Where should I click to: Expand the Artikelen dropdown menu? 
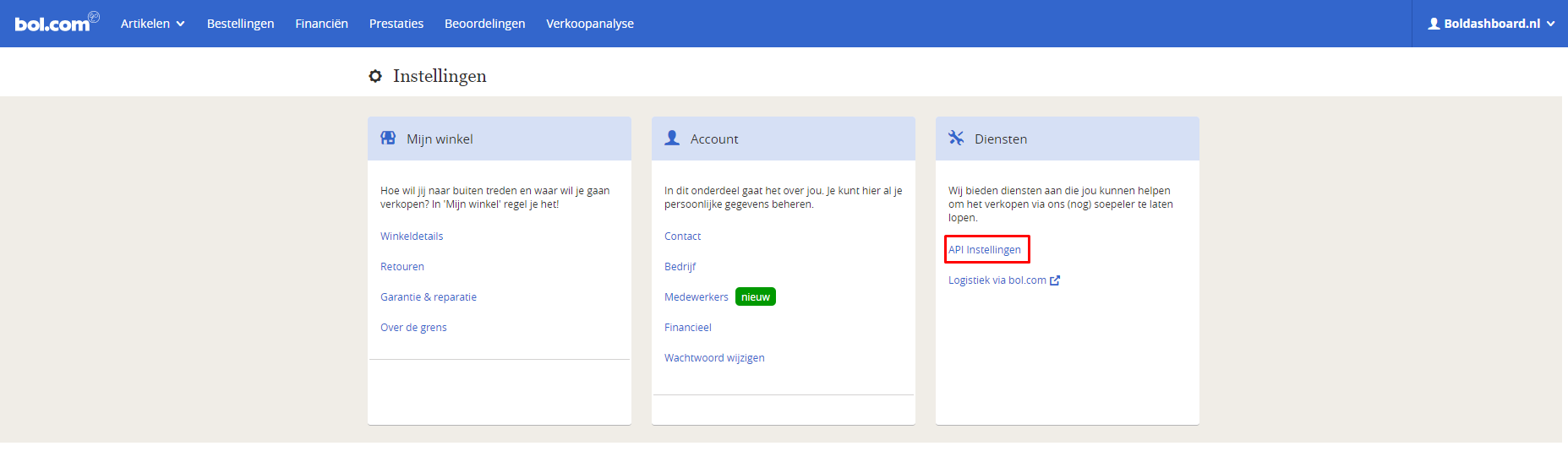(x=152, y=24)
